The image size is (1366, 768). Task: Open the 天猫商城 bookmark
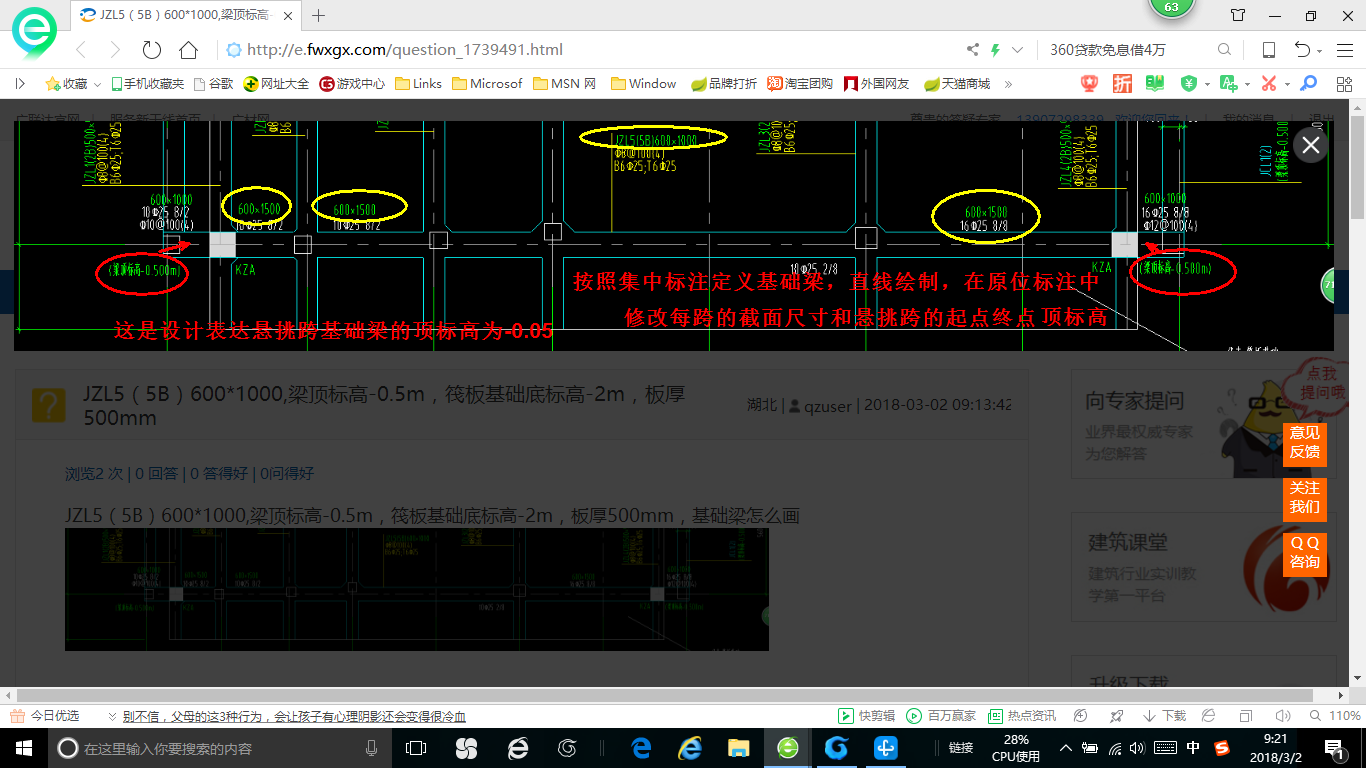(957, 84)
